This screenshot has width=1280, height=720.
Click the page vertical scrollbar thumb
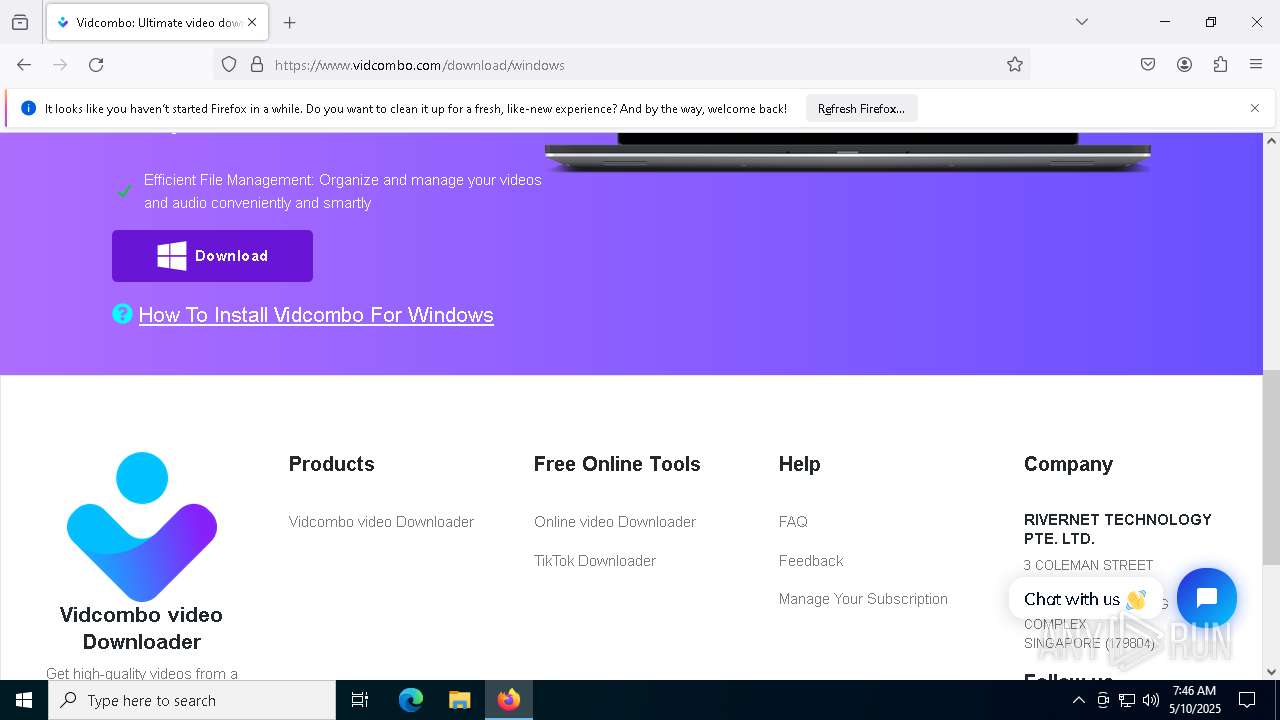point(1271,468)
